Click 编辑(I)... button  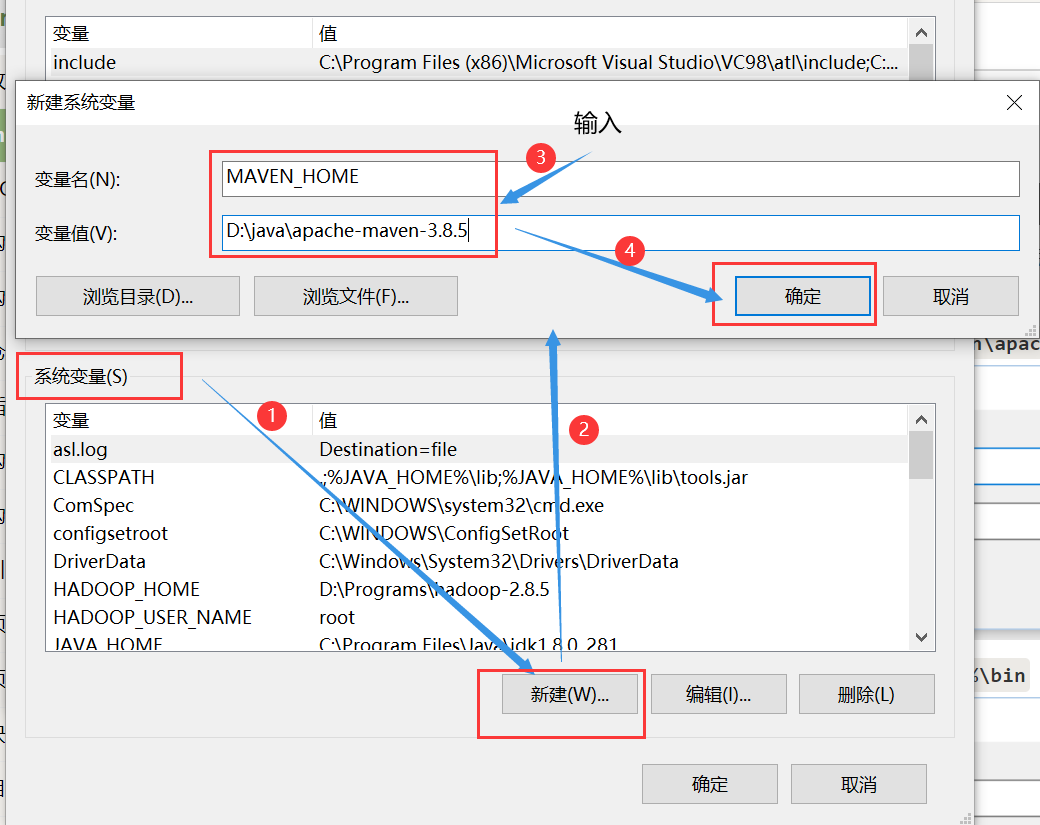click(x=718, y=694)
